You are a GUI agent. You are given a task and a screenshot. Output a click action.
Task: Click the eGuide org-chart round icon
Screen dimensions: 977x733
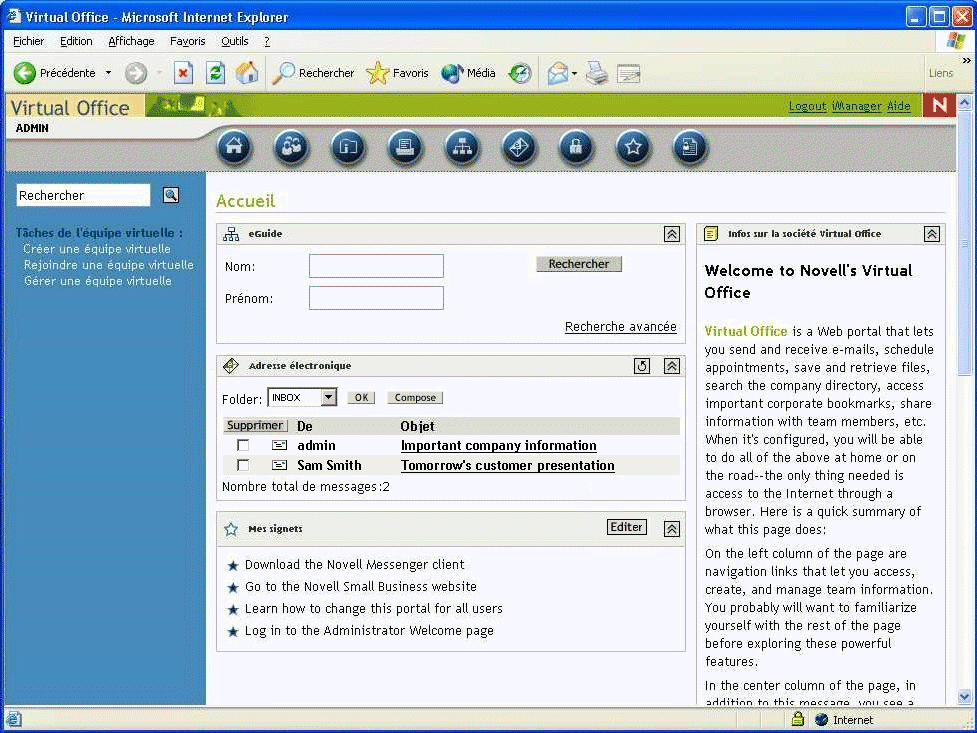tap(462, 147)
